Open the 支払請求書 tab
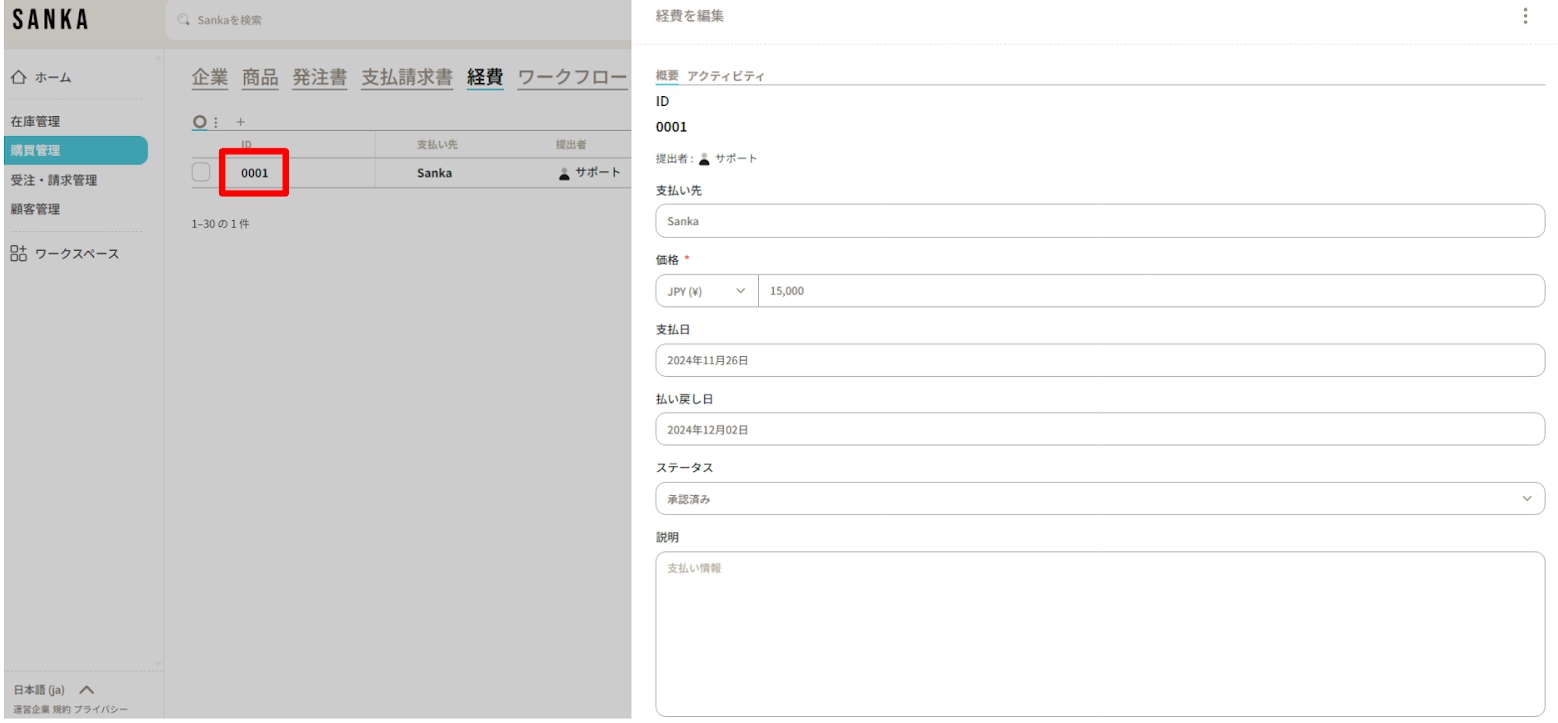Screen dimensions: 1558x723 [x=406, y=77]
